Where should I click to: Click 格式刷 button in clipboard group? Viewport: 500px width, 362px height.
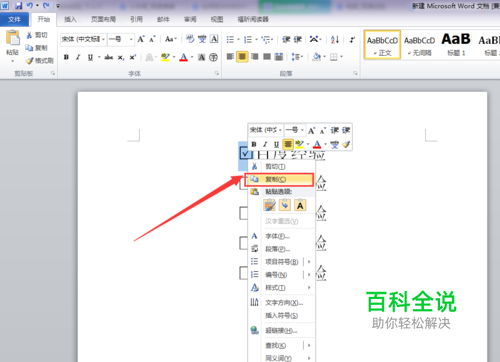(40, 61)
